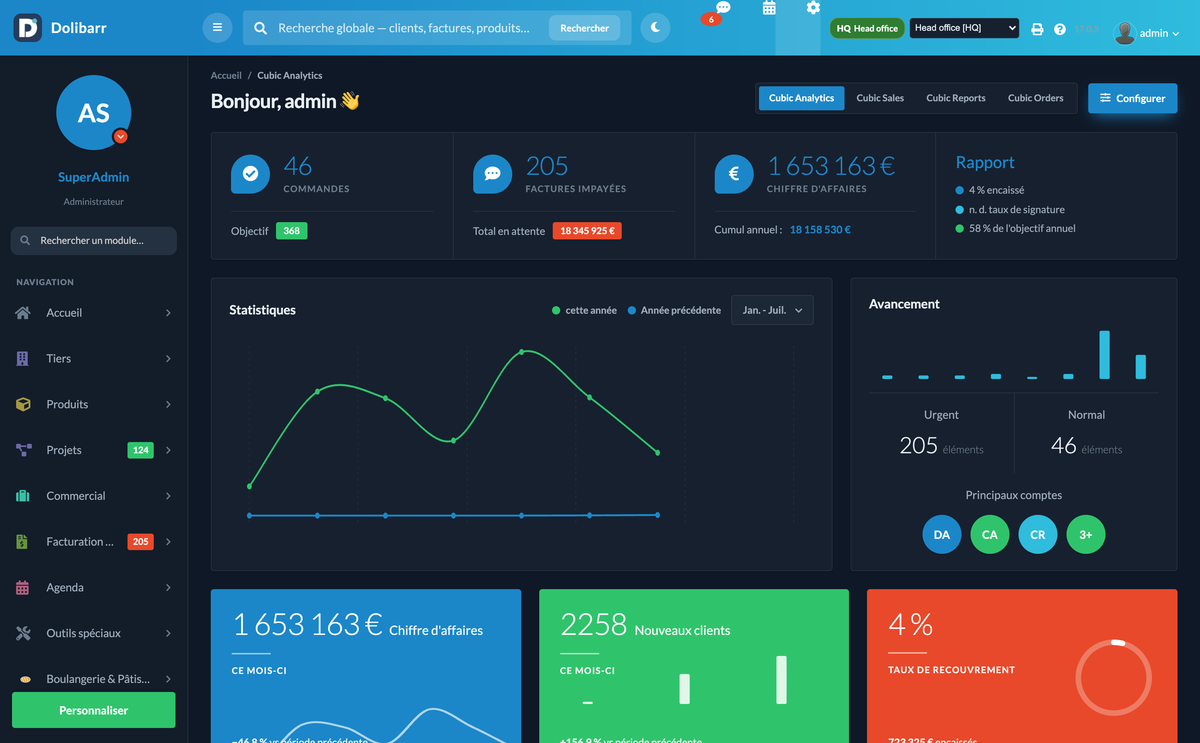This screenshot has width=1200, height=743.
Task: Select the Head office [HQ] entity dropdown
Action: (x=964, y=28)
